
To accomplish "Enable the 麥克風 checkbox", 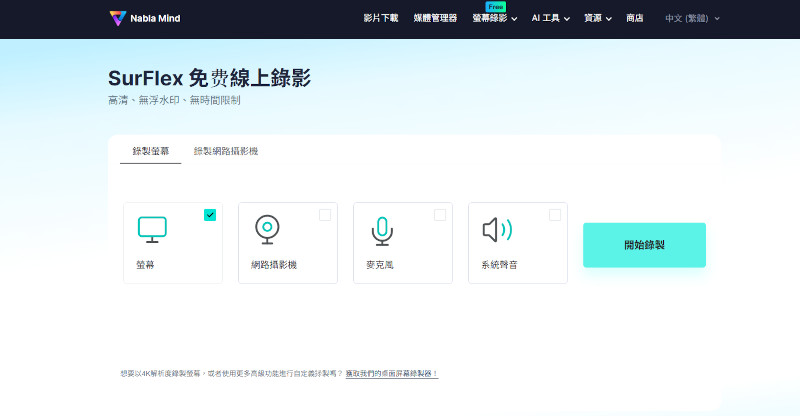I will coord(440,215).
